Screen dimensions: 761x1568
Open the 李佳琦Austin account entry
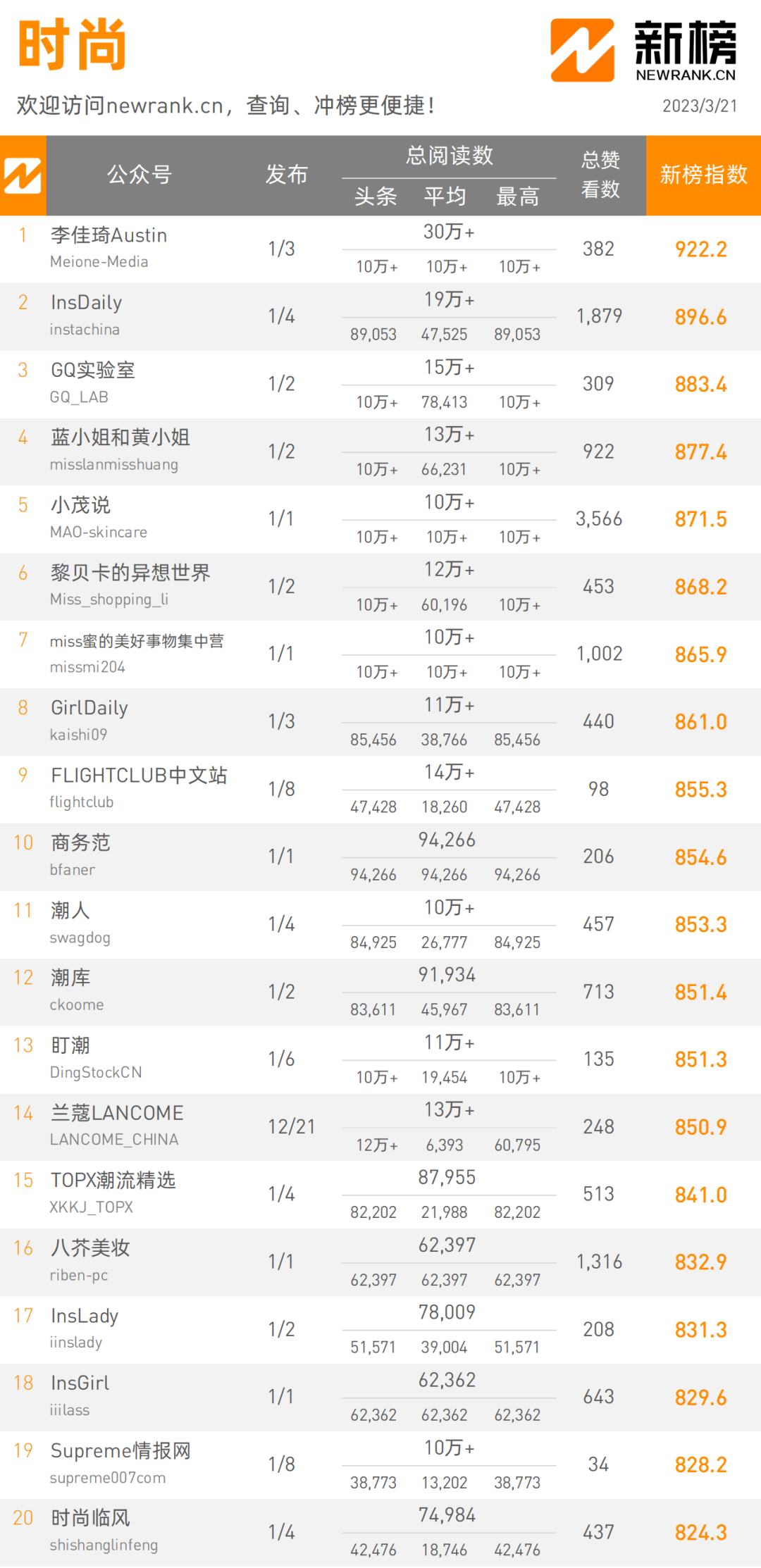(x=109, y=235)
